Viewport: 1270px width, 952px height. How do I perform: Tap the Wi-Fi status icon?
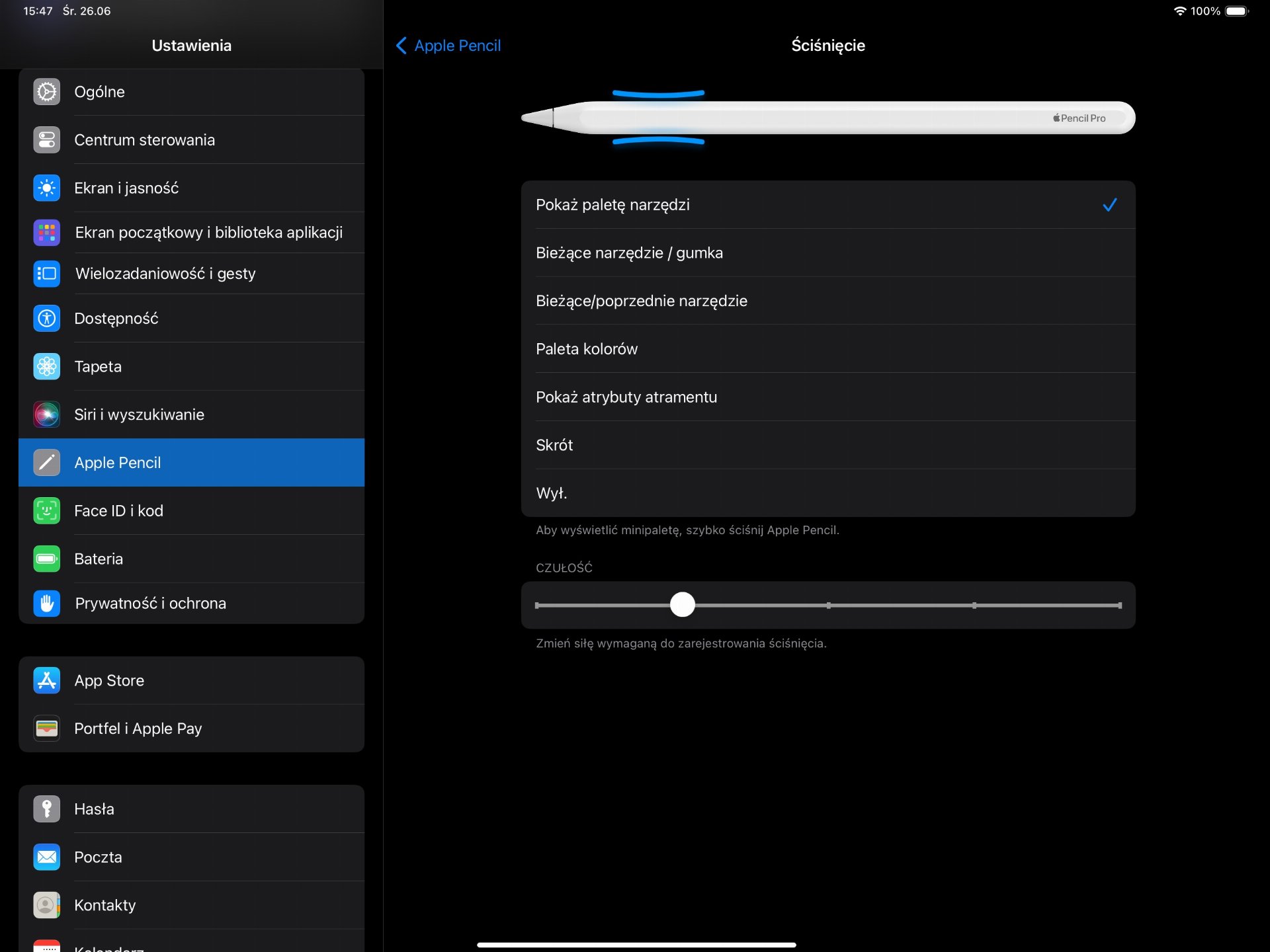pos(1180,11)
